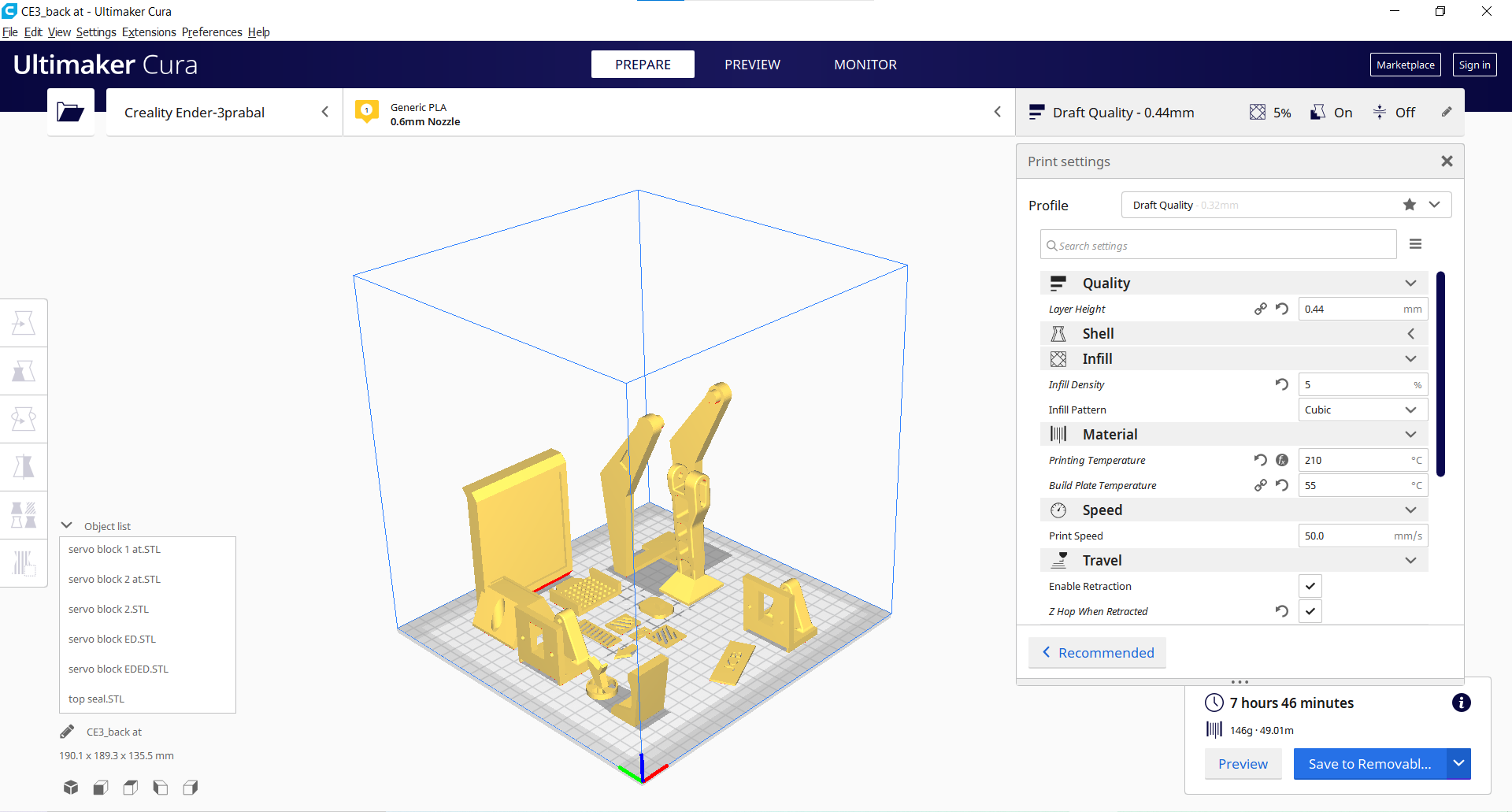Select the Mirror tool in left toolbar
Viewport: 1512px width, 812px height.
(24, 467)
